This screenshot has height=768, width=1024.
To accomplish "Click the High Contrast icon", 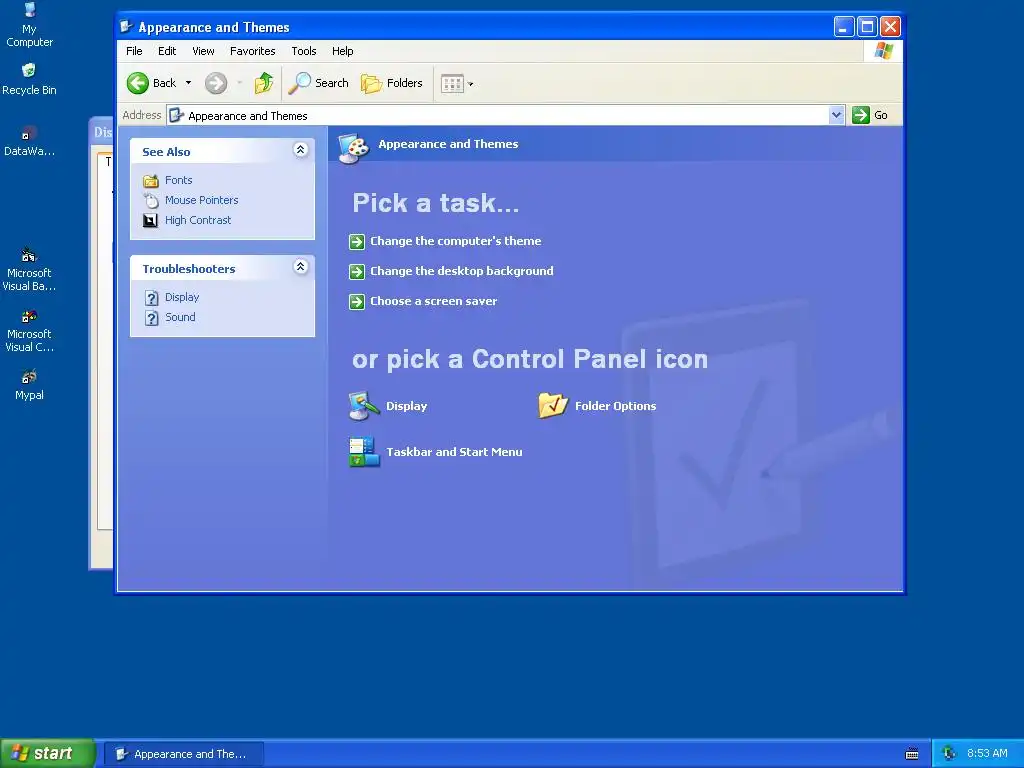I will [151, 221].
